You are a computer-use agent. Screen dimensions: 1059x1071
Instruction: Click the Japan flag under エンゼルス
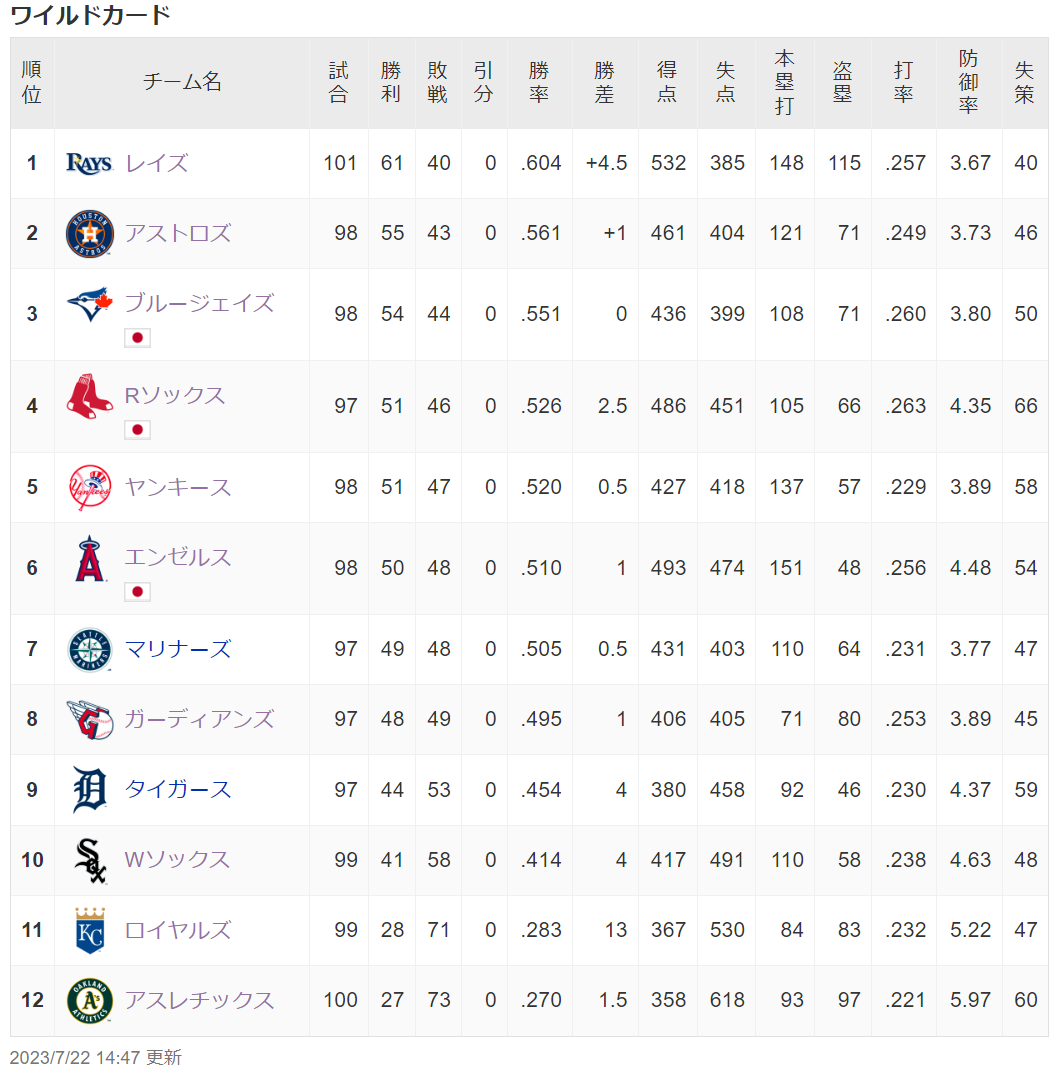[137, 592]
